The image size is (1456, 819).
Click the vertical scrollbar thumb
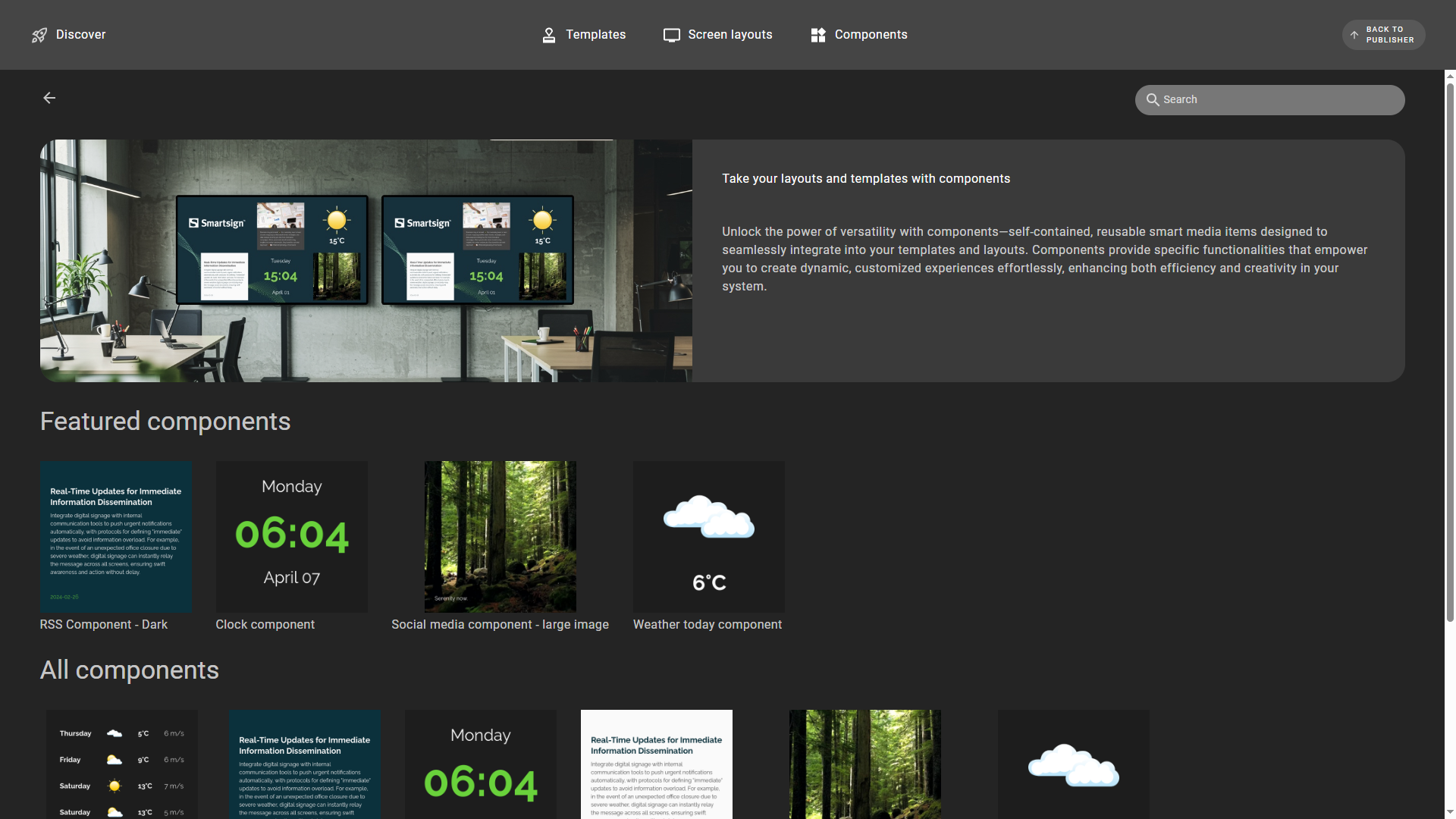1450,352
